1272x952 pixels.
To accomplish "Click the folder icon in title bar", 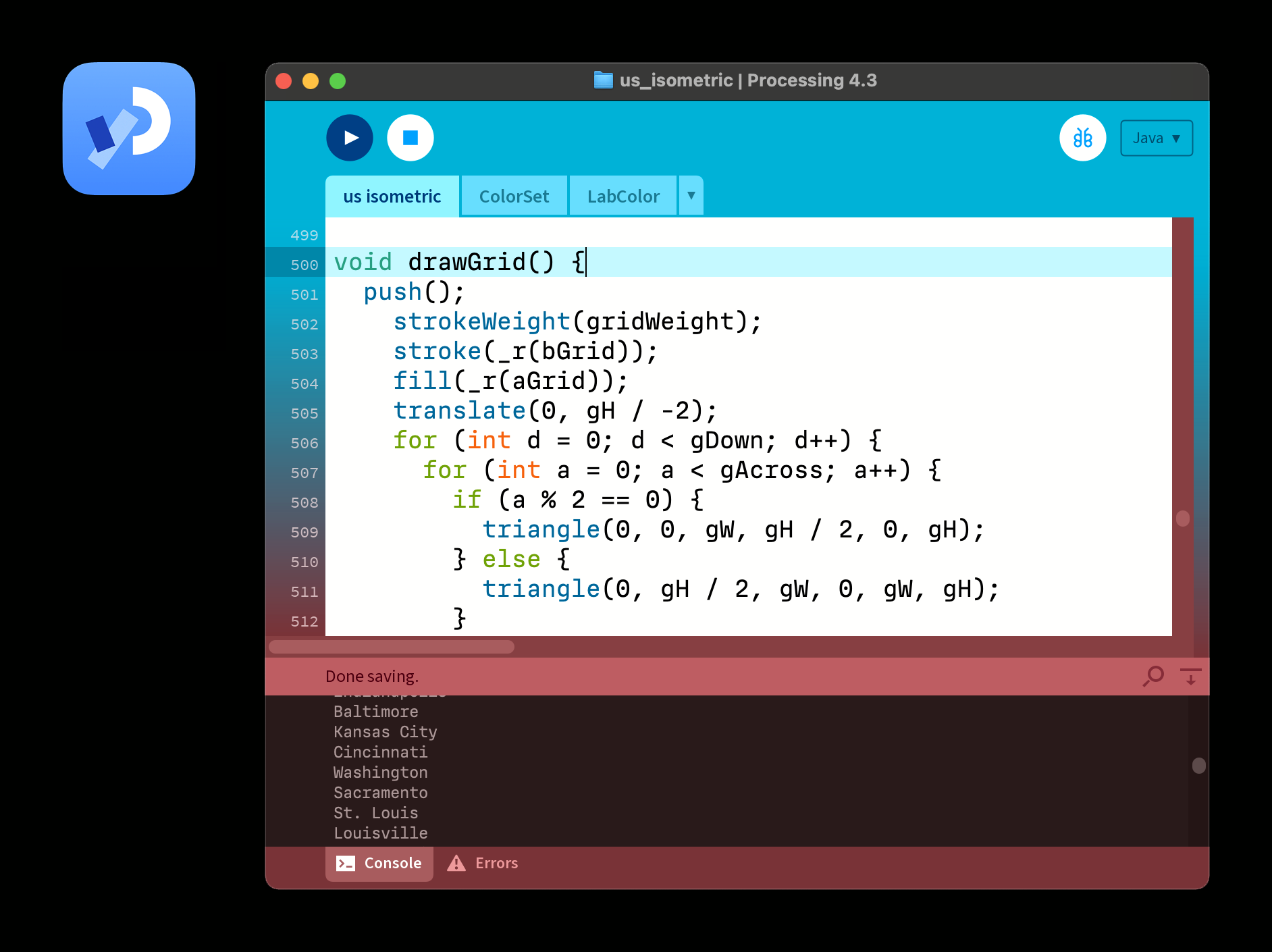I will tap(602, 80).
